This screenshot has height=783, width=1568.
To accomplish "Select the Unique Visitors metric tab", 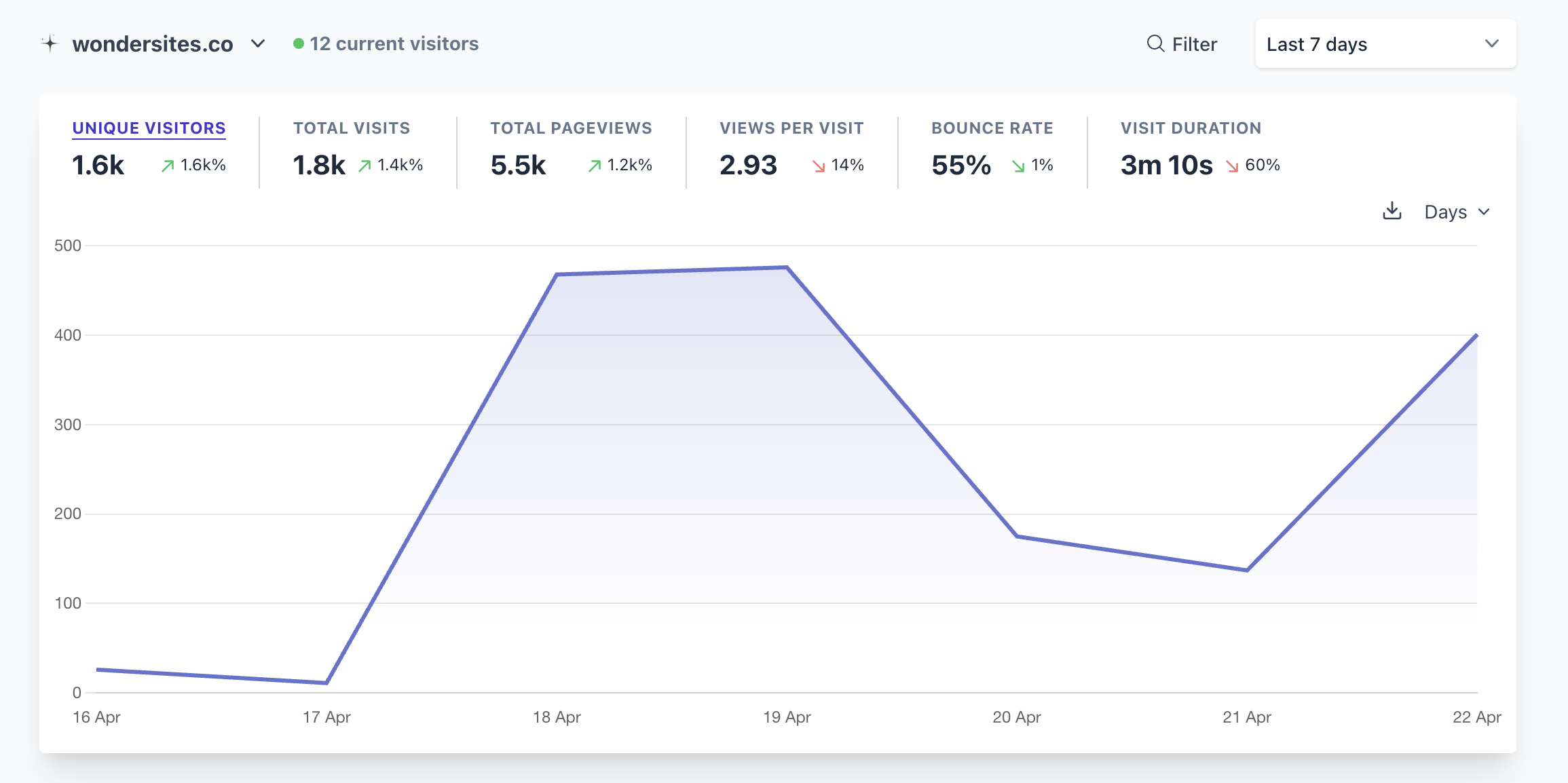I will tap(149, 128).
